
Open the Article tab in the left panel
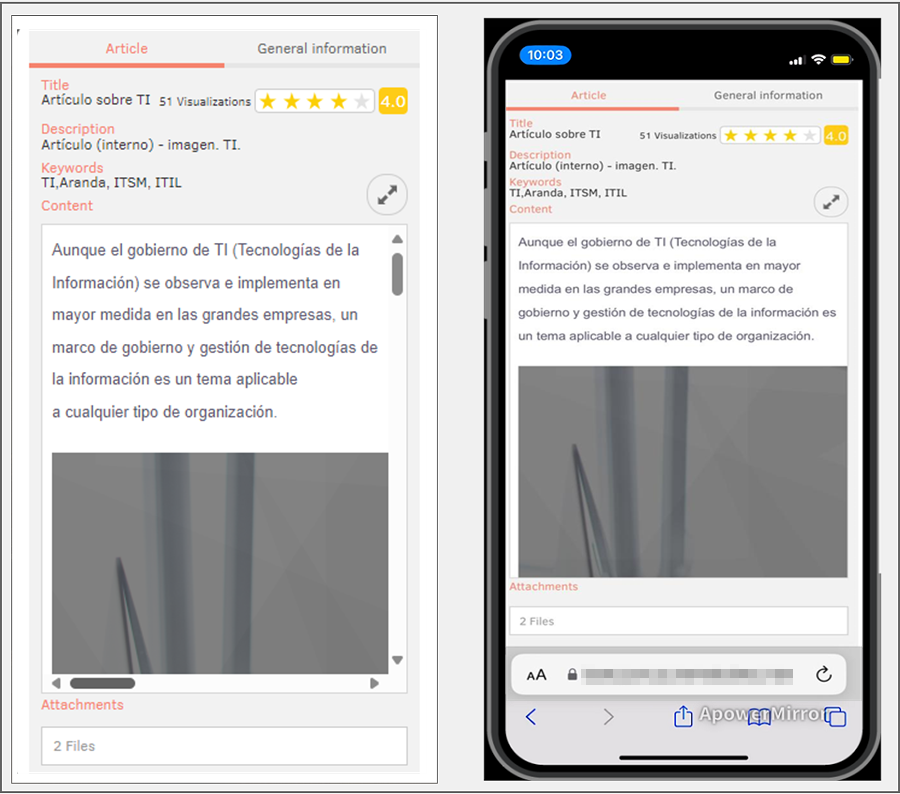[x=126, y=49]
